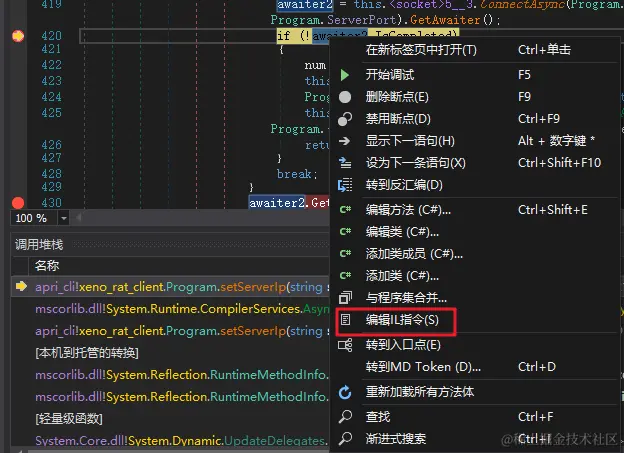Click the 名称 column header in call stack
This screenshot has height=453, width=624.
pos(47,266)
